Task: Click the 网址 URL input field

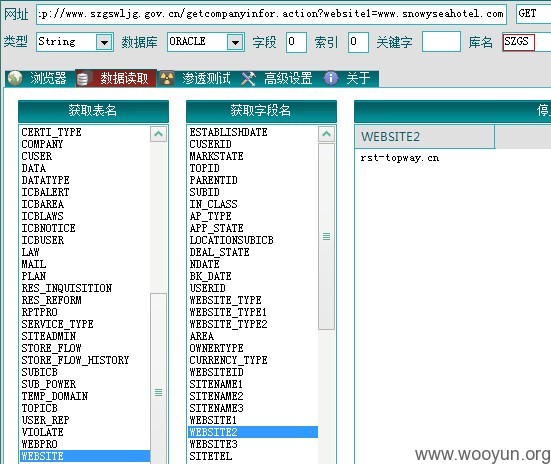Action: click(x=271, y=14)
